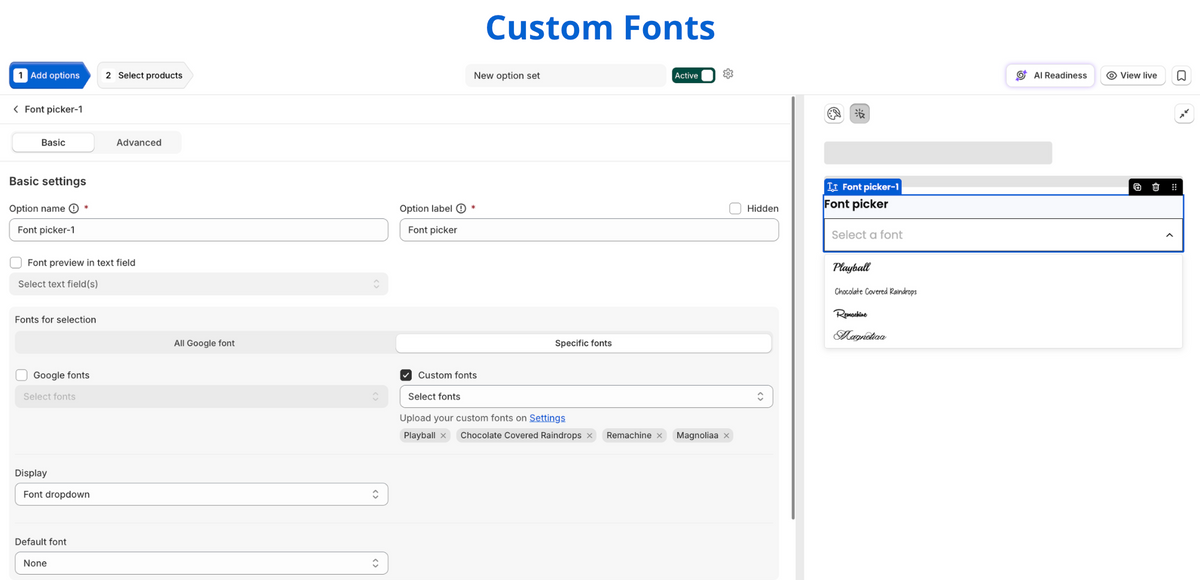Open the Default font None dropdown
The image size is (1200, 580).
(x=201, y=563)
